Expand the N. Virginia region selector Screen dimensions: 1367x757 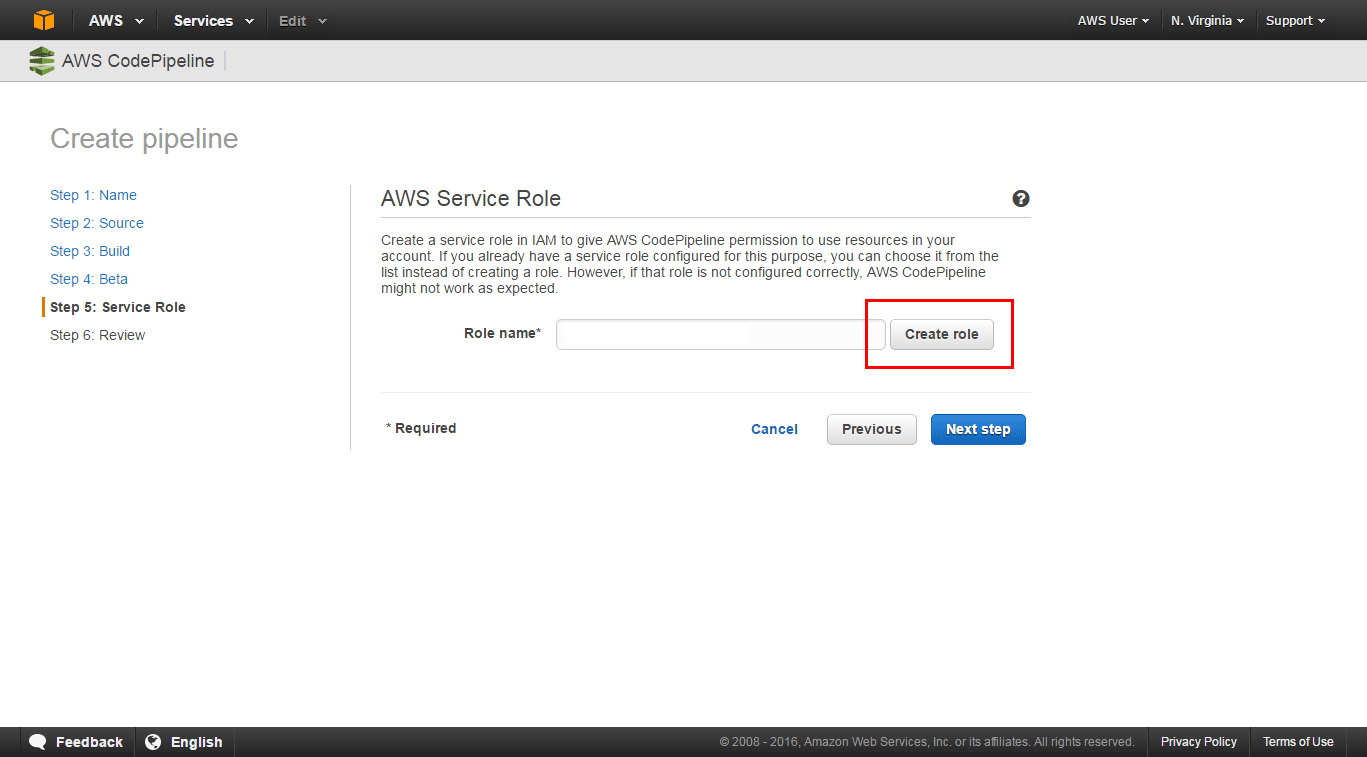1207,20
